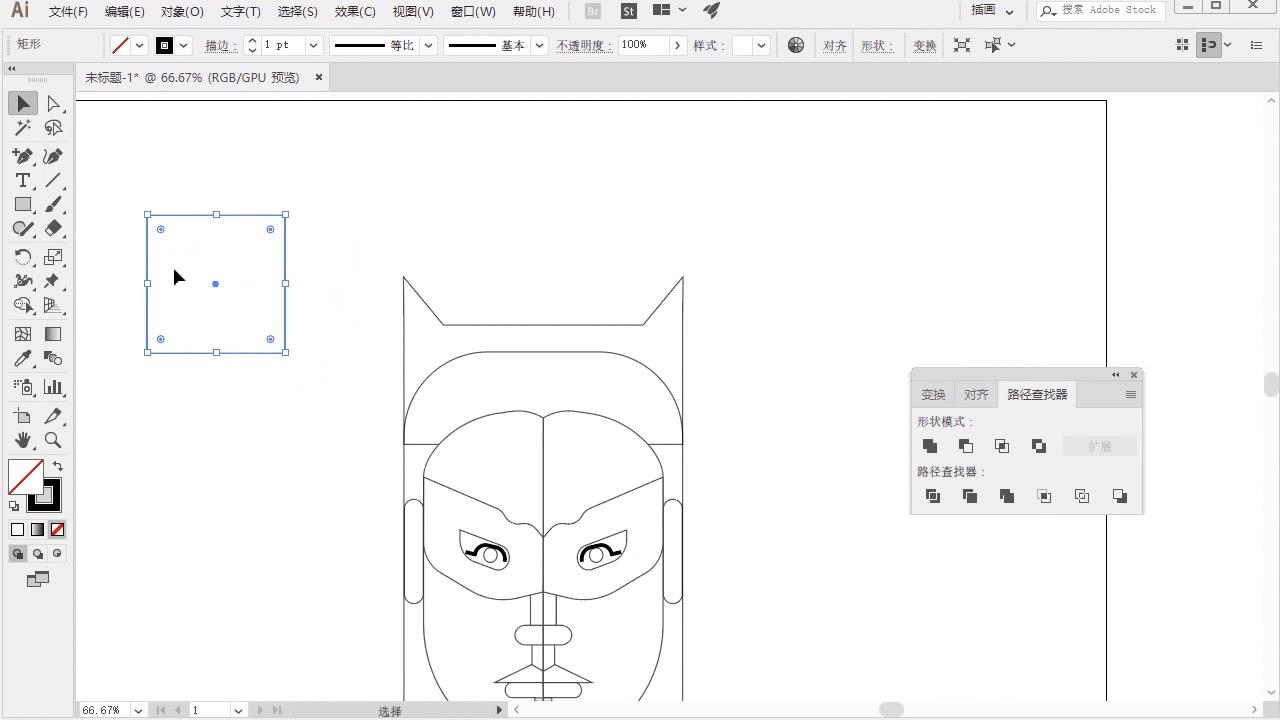The image size is (1280, 720).
Task: Click the Minus Front shape mode icon
Action: pos(966,446)
